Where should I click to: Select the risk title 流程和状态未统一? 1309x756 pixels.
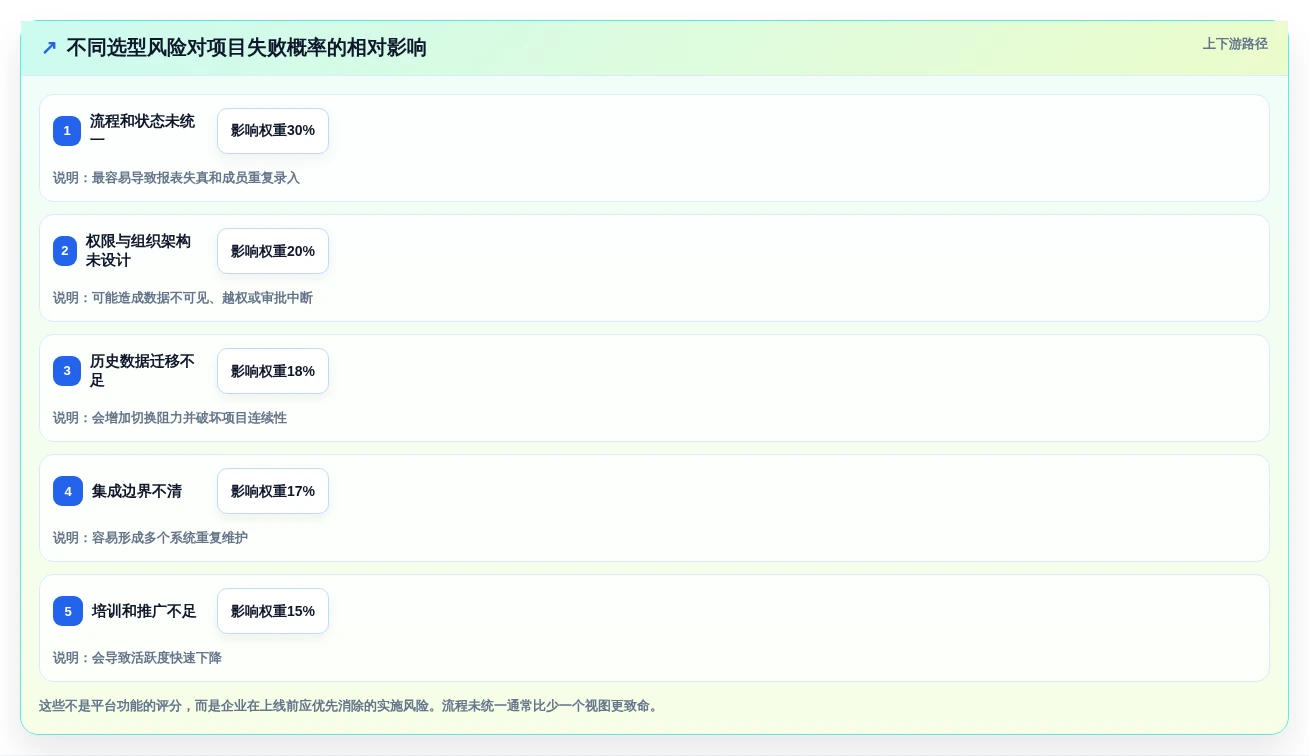tap(143, 131)
